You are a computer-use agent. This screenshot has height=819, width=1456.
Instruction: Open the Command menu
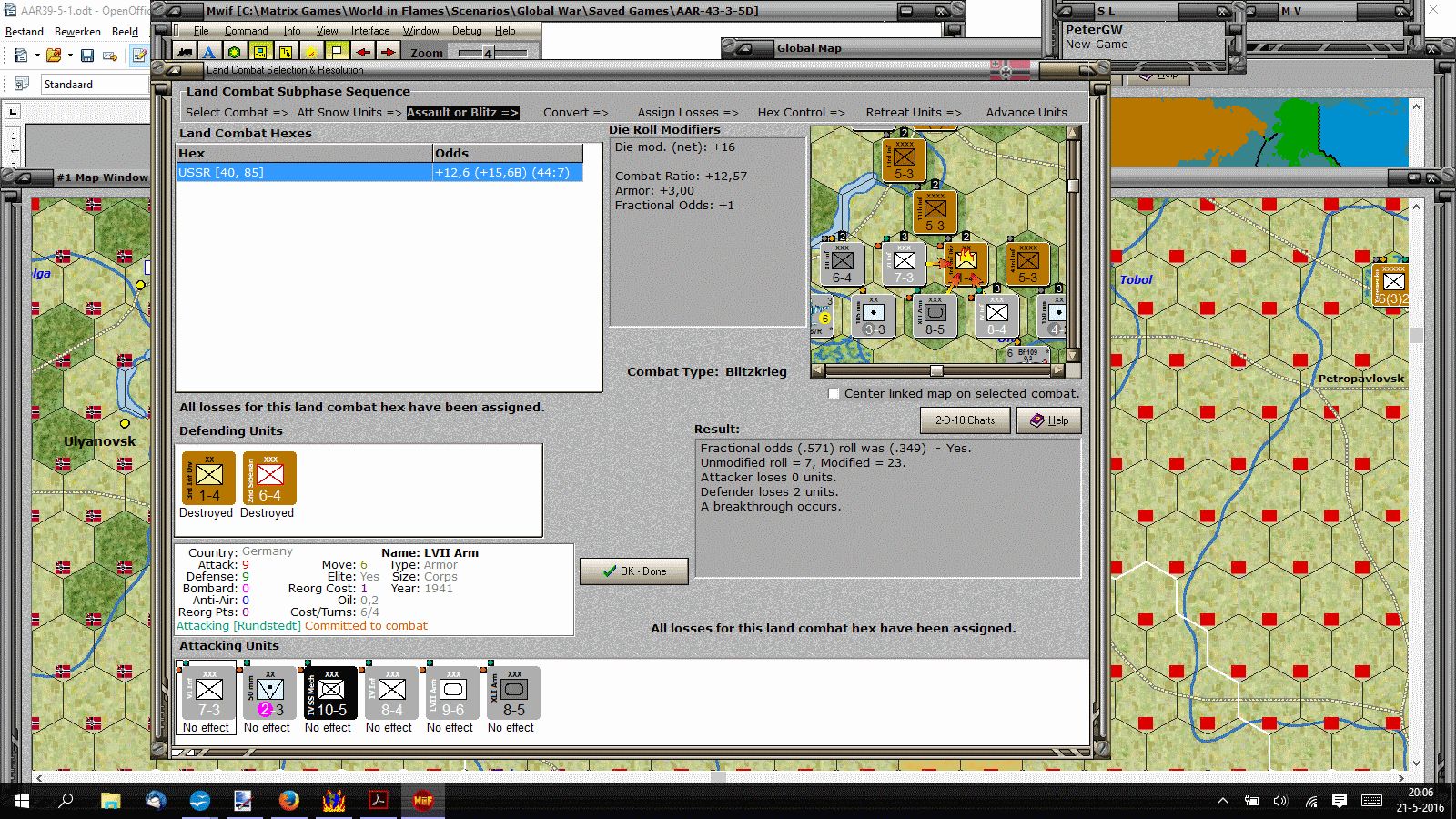point(247,31)
